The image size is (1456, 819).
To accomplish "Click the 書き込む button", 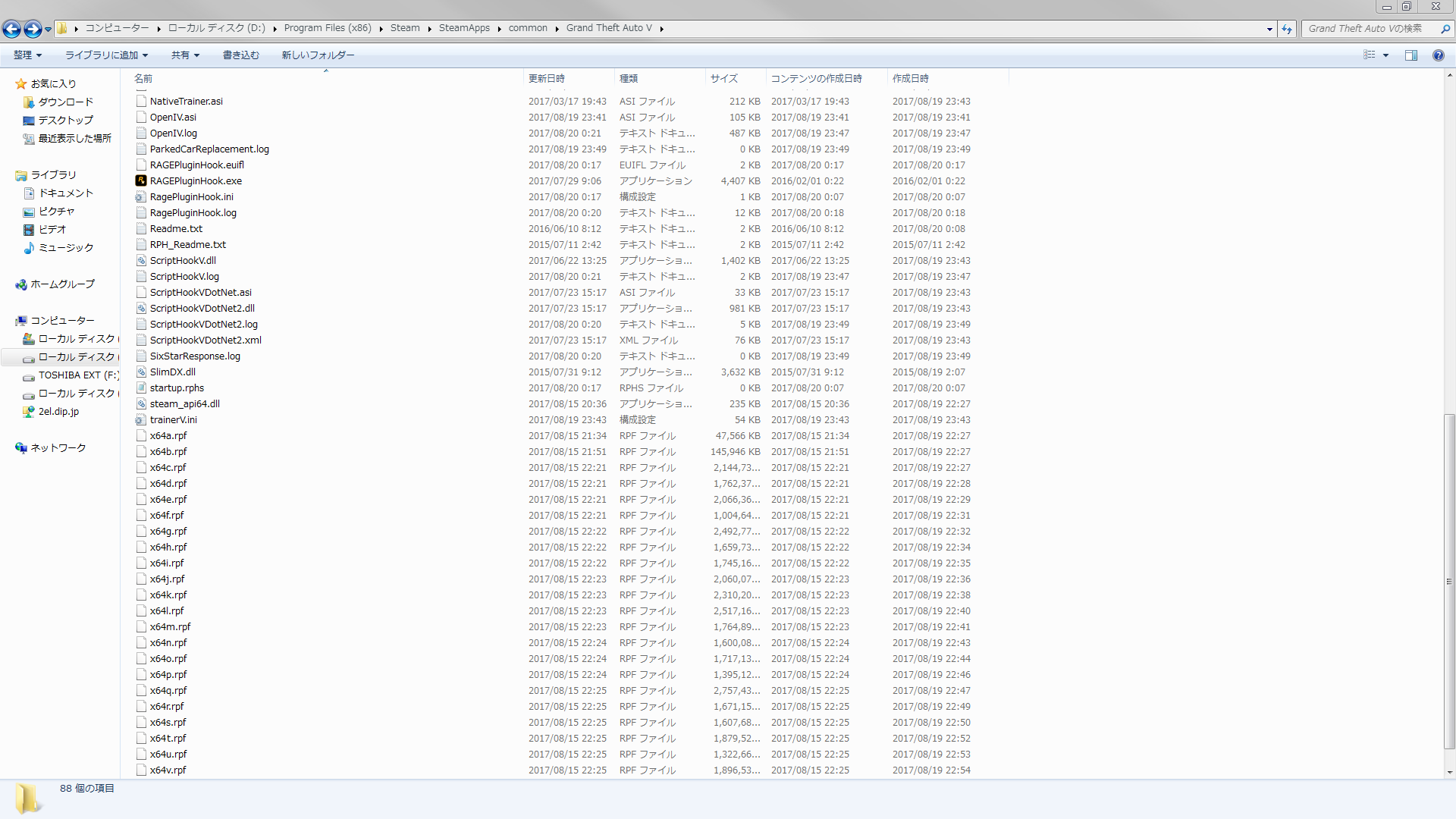I will tap(240, 55).
